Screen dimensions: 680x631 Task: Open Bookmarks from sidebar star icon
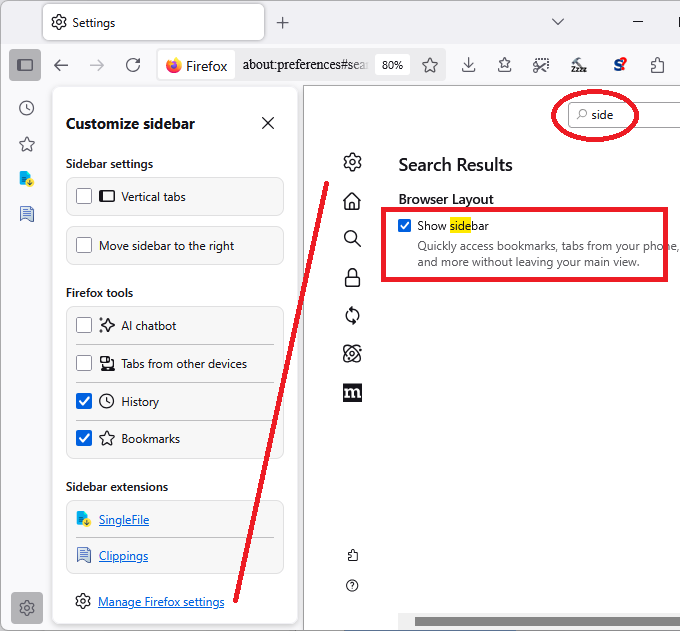click(x=27, y=144)
